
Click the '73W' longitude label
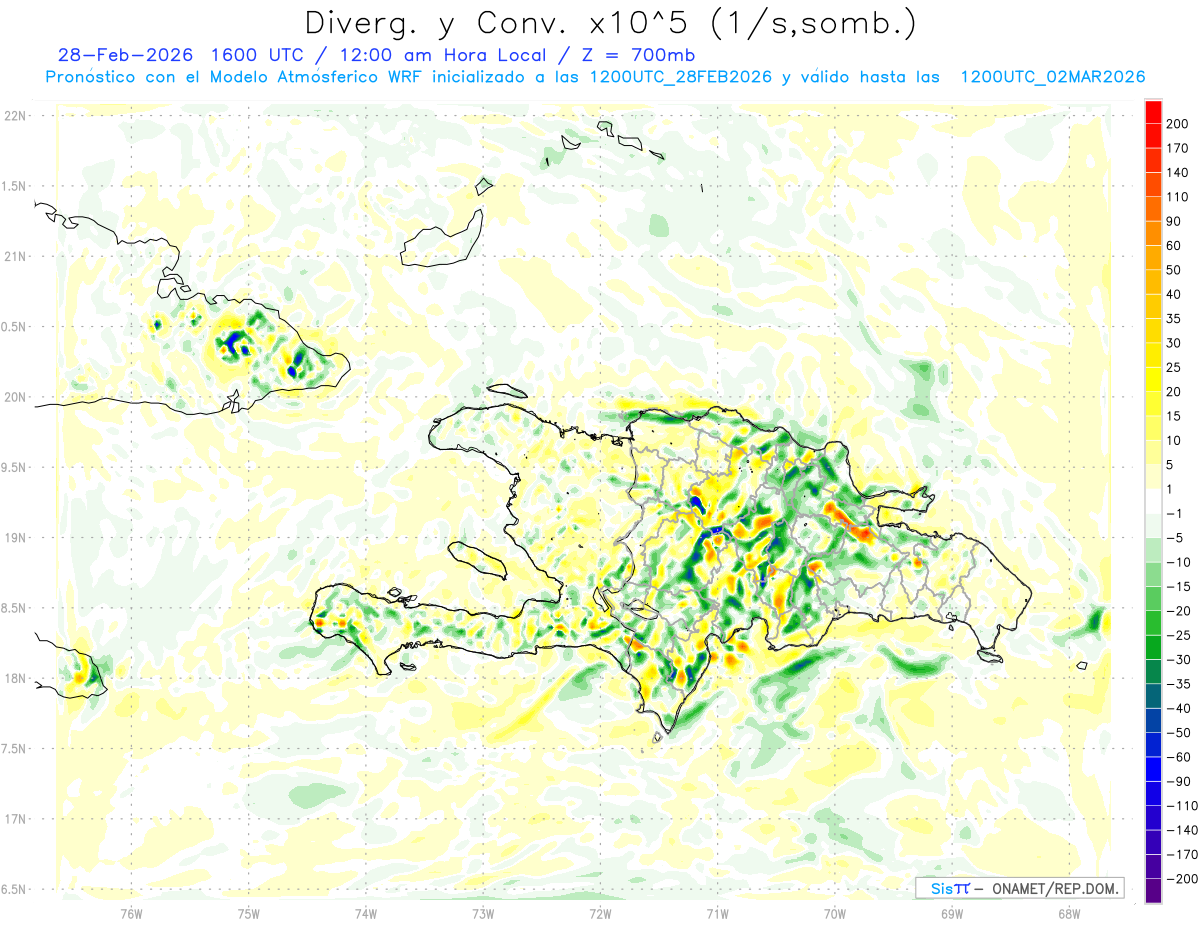(483, 913)
